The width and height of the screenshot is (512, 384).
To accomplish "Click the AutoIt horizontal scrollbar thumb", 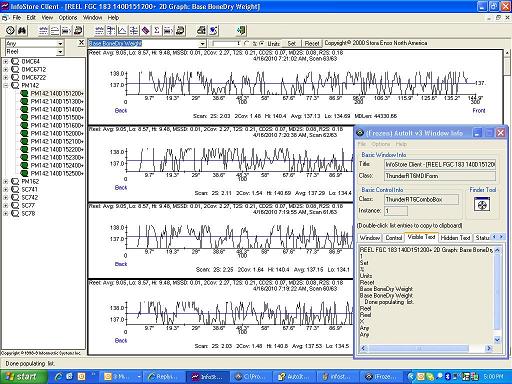I will click(419, 348).
